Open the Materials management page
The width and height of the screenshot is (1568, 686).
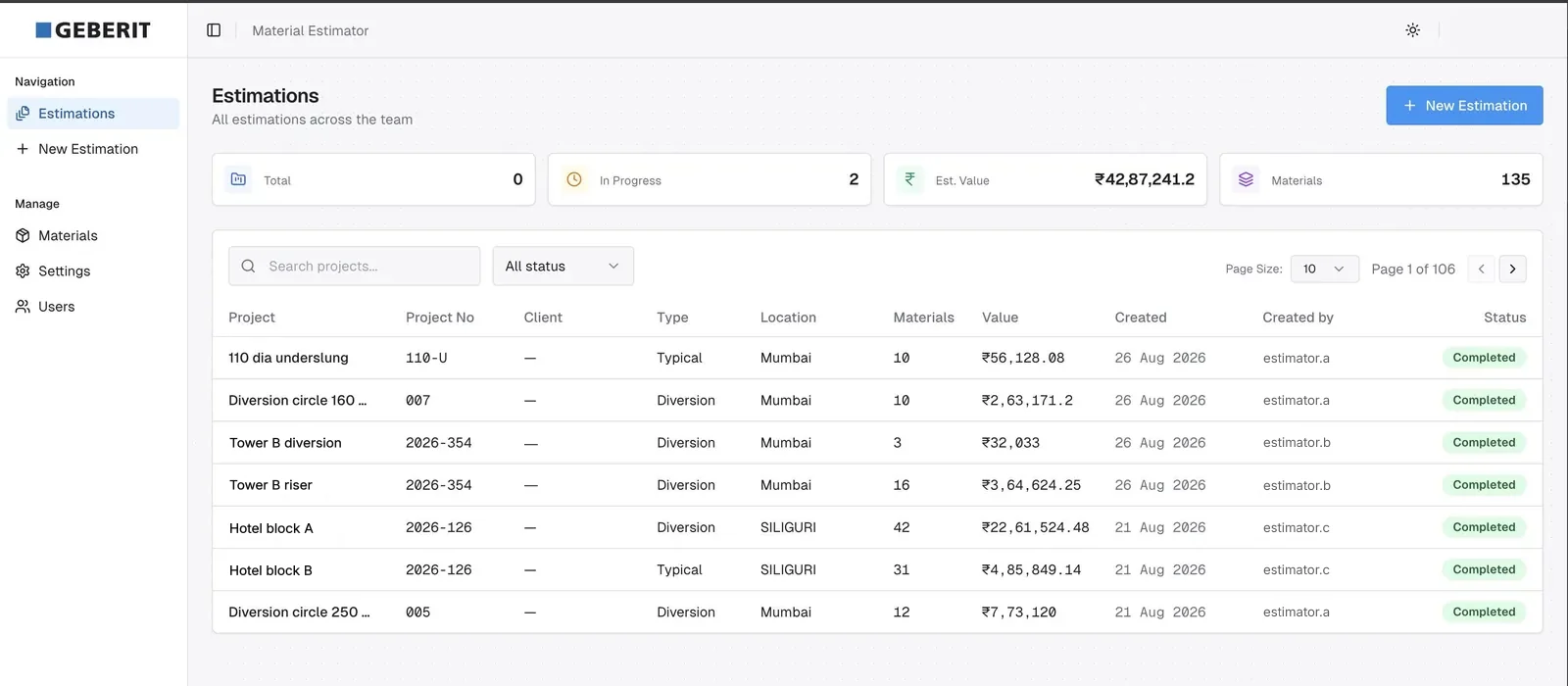93,235
